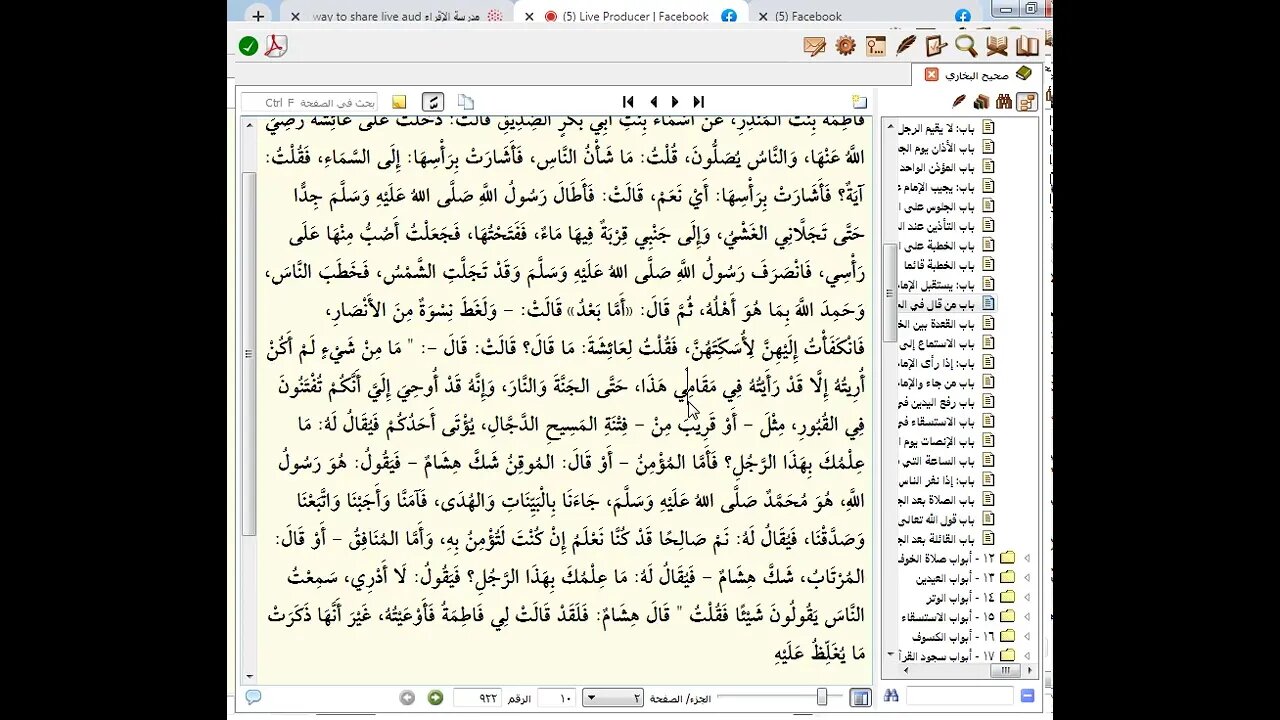Image resolution: width=1280 pixels, height=720 pixels.
Task: Close the صحيح البخاري book tab
Action: tap(931, 74)
